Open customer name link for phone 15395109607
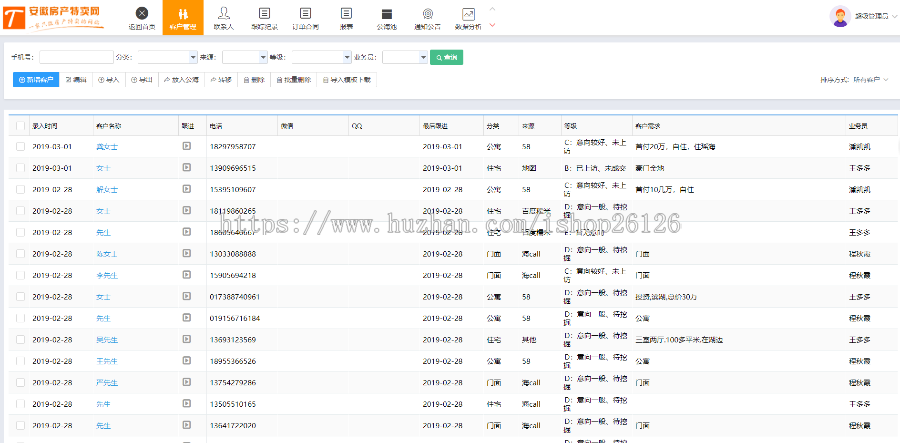The image size is (900, 443). pos(107,189)
